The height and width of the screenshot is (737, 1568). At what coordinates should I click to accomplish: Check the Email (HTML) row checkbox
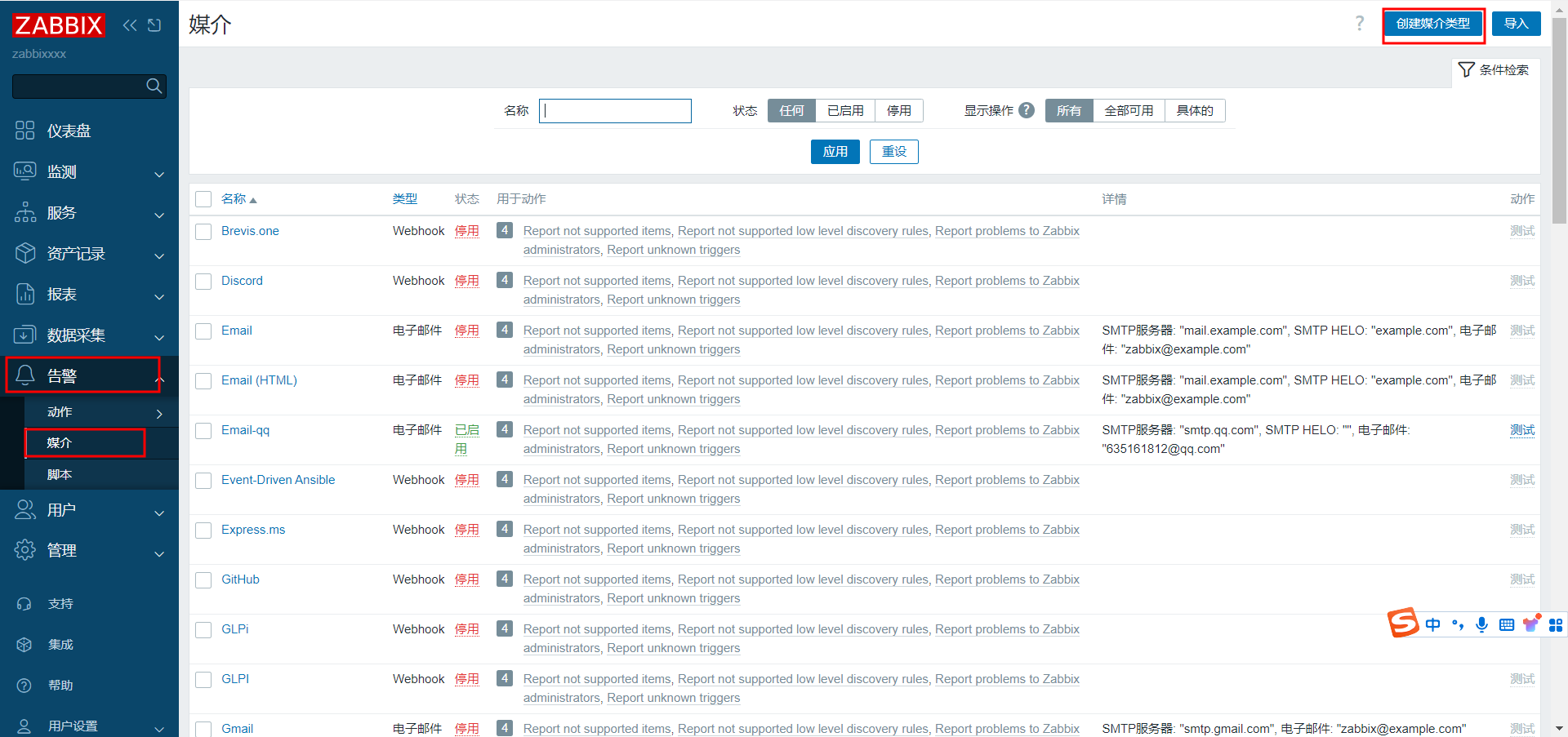click(203, 381)
